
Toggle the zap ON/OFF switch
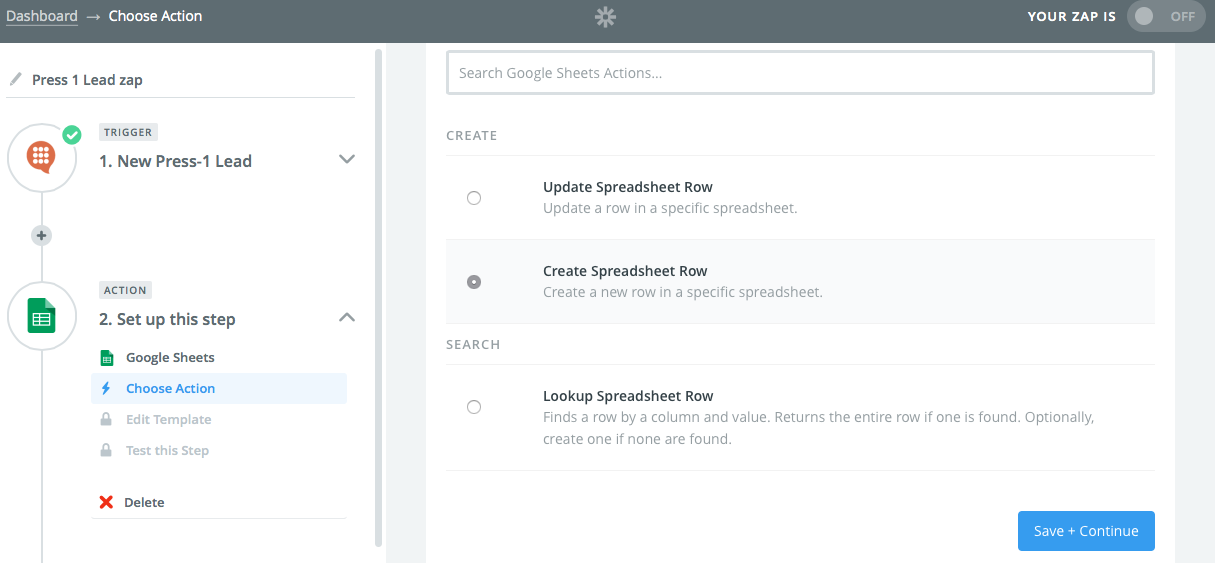coord(1165,16)
